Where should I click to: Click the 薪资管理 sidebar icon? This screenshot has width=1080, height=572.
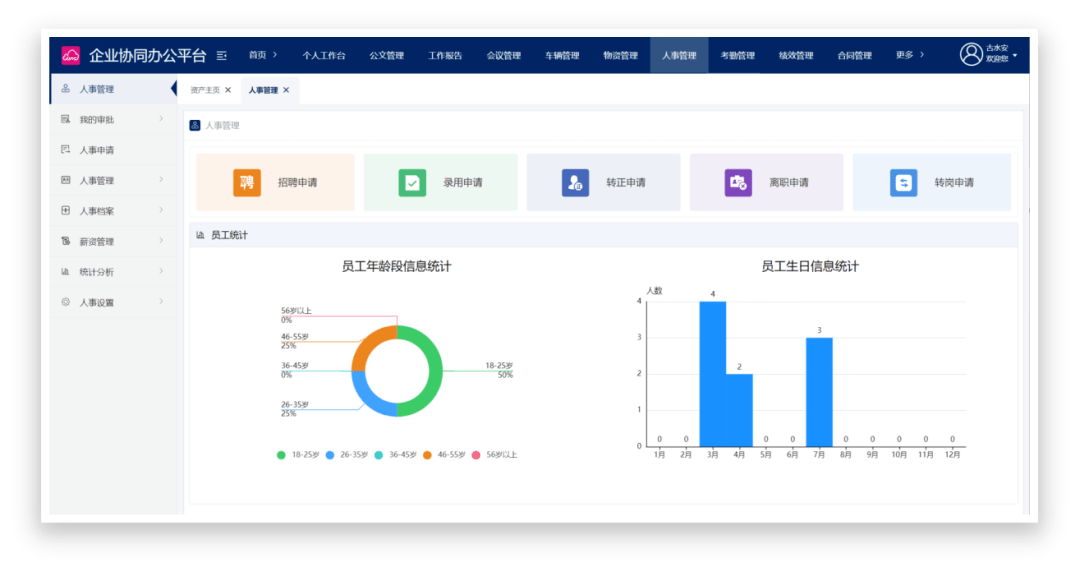(x=65, y=241)
